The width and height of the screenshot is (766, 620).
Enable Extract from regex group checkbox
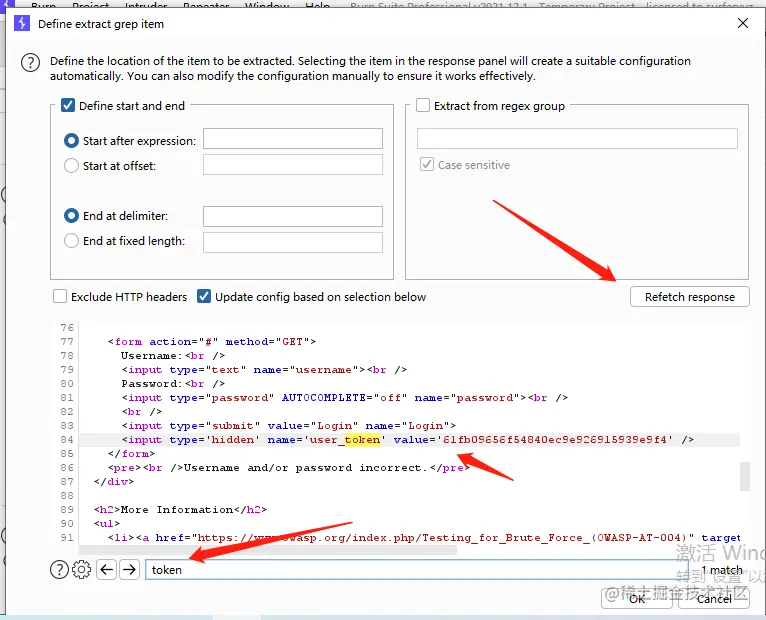coord(423,106)
